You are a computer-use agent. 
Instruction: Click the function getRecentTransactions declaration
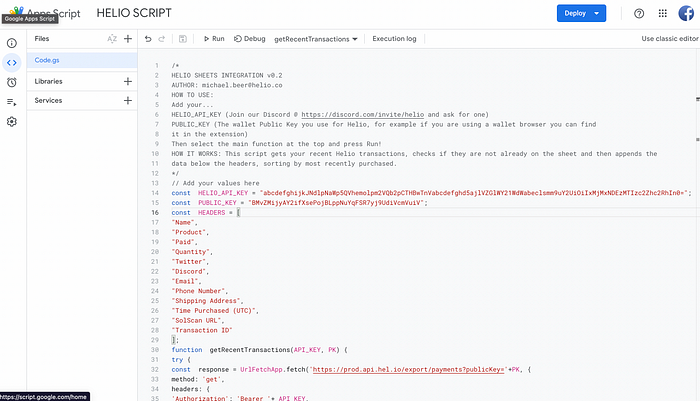(259, 350)
